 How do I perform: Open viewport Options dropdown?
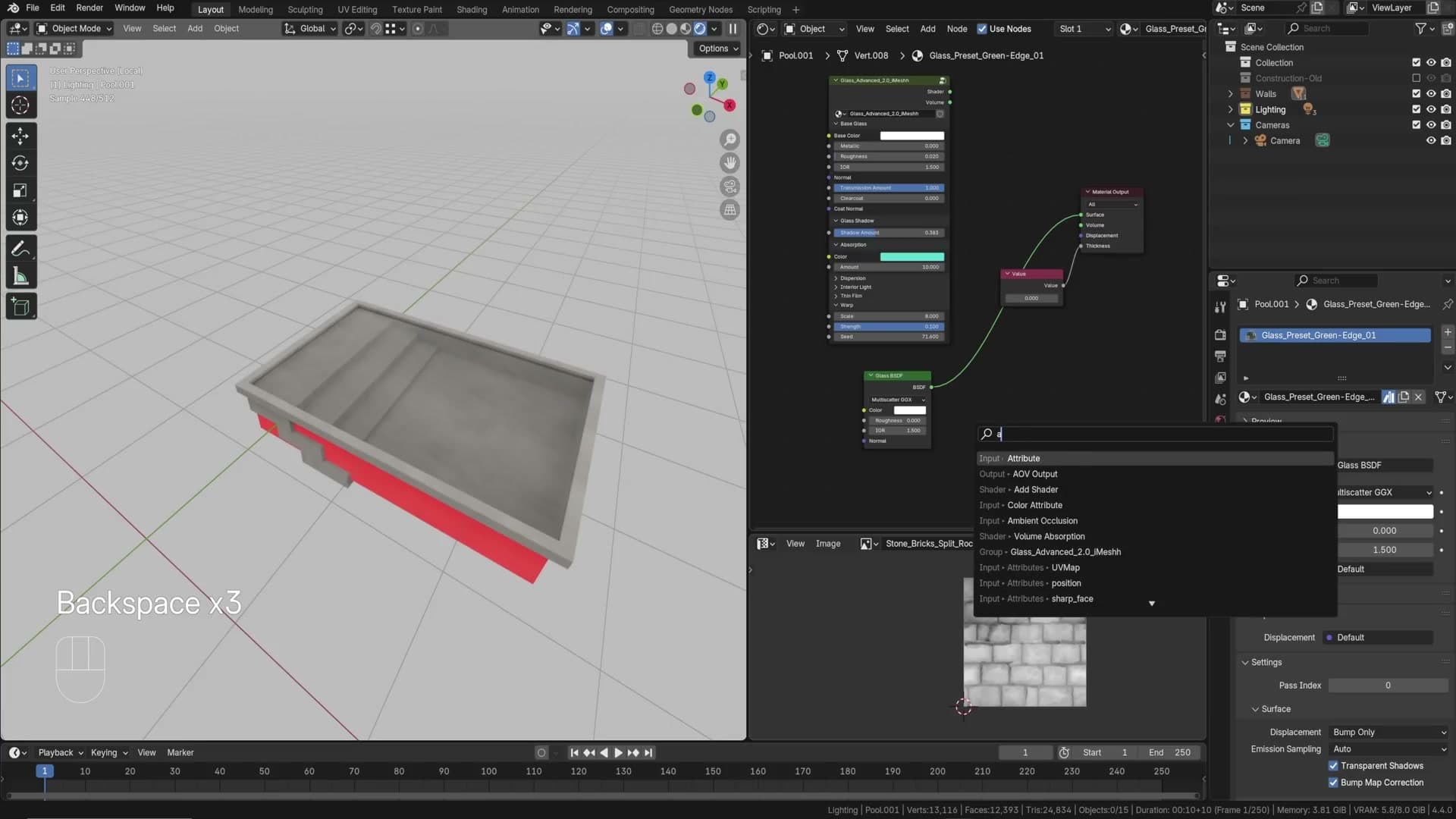point(717,49)
